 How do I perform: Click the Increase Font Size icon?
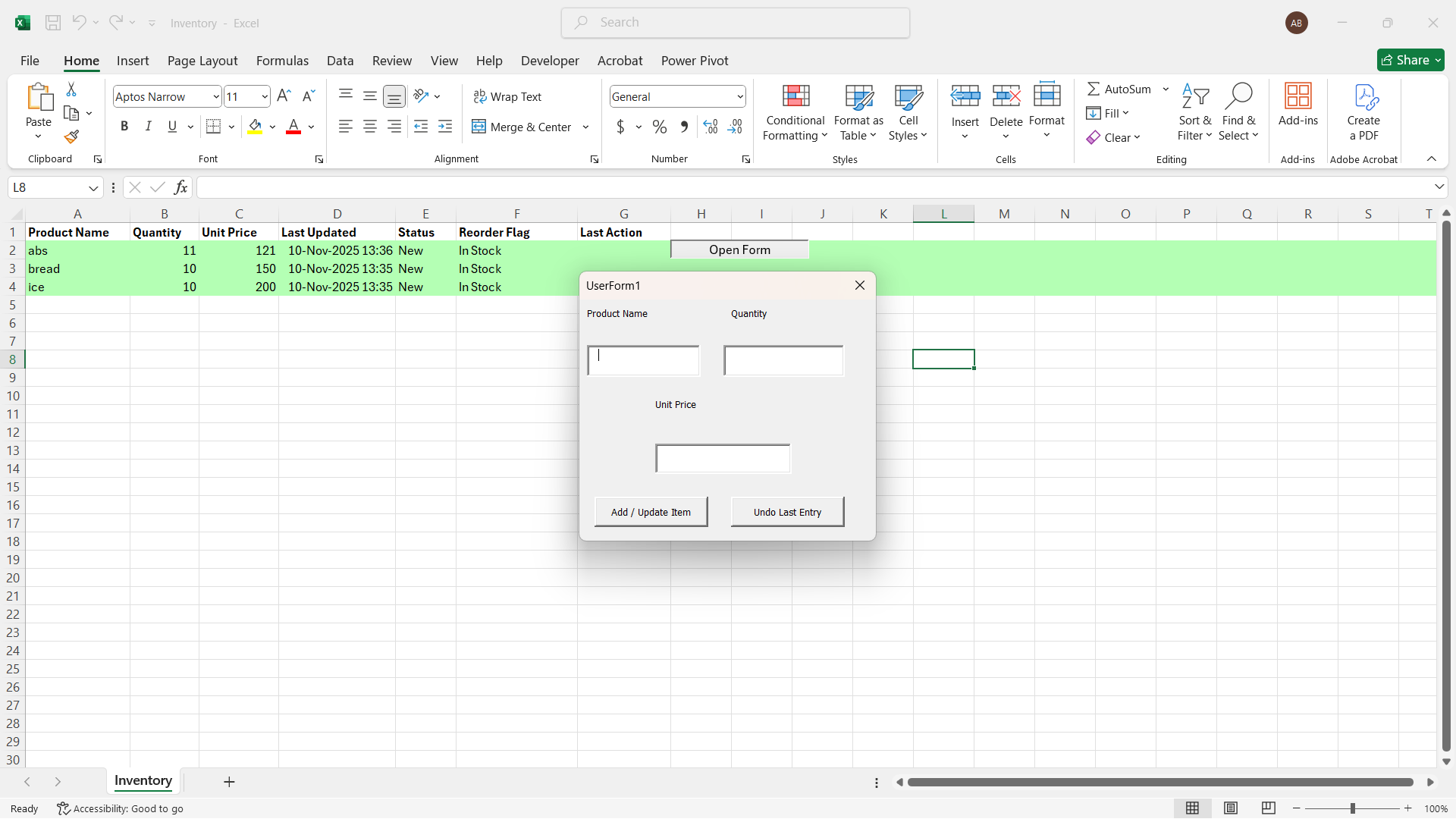[284, 96]
